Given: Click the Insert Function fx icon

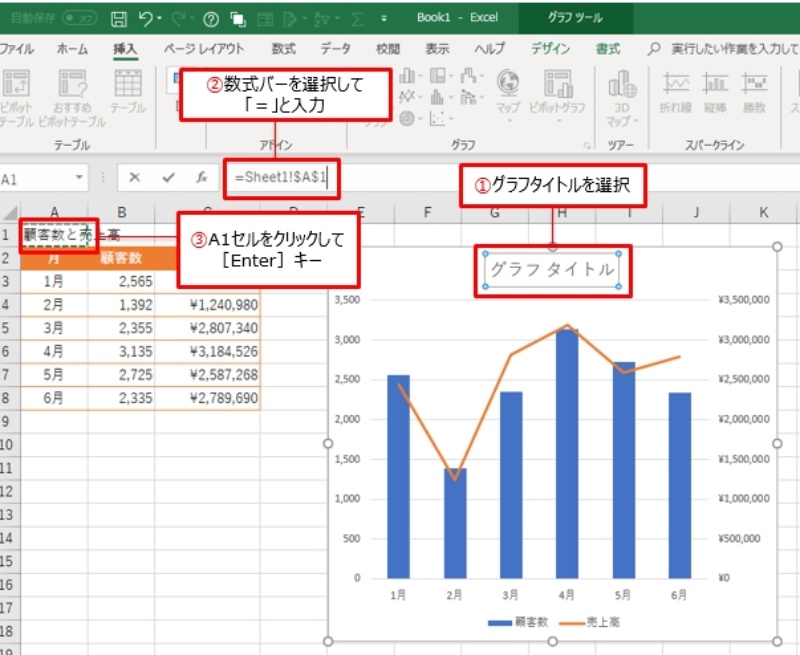Looking at the screenshot, I should pos(201,178).
